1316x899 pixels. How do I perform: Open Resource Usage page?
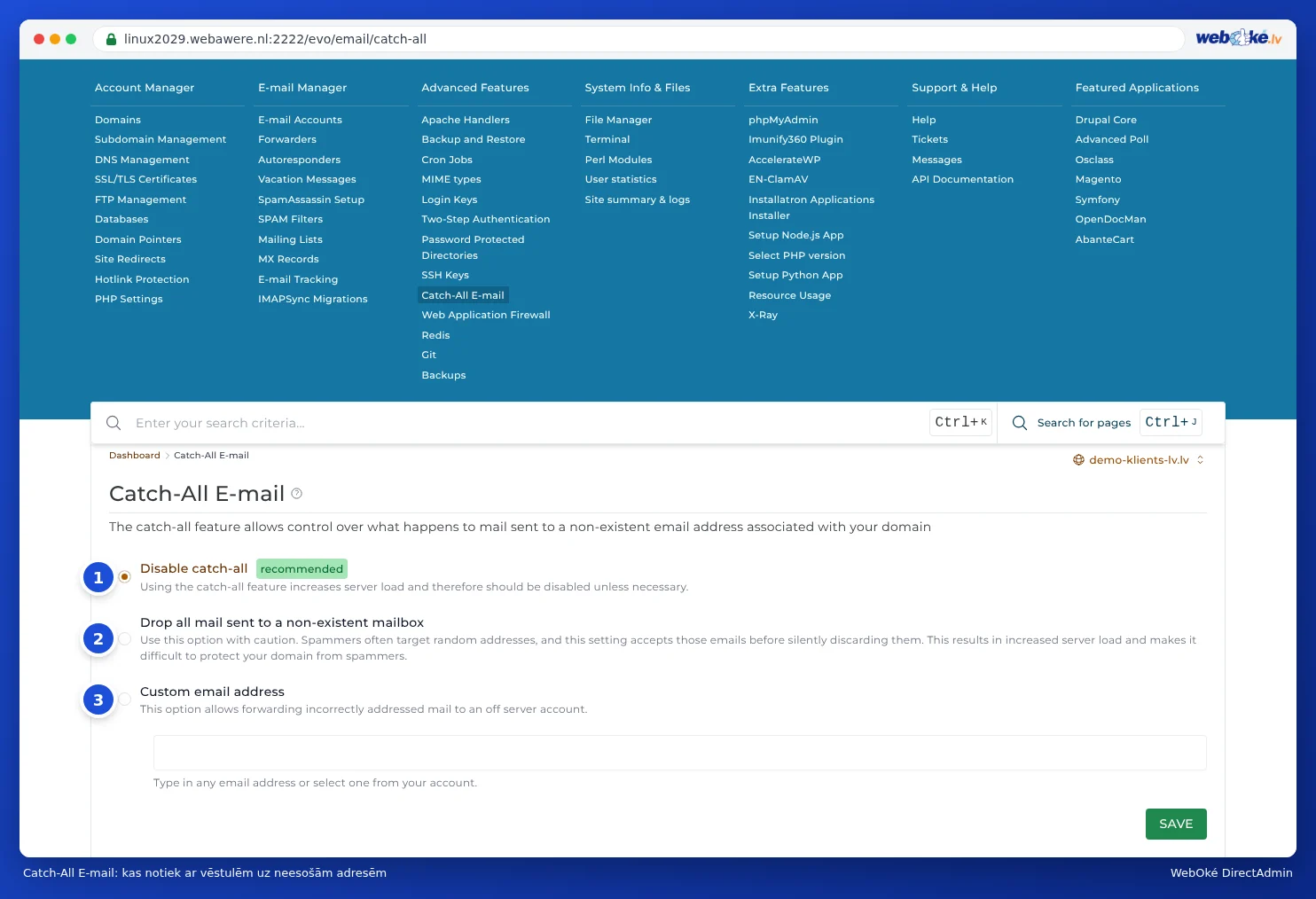pyautogui.click(x=789, y=295)
